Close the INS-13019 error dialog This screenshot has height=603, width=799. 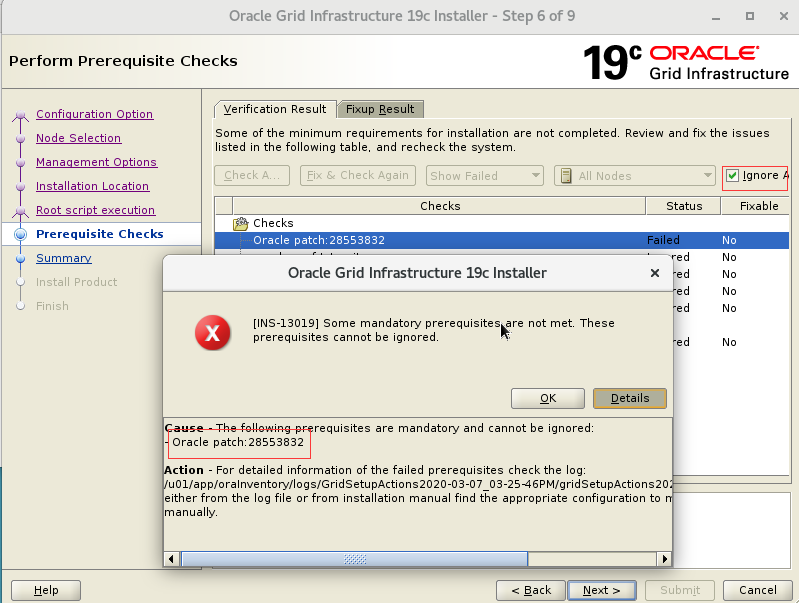655,273
